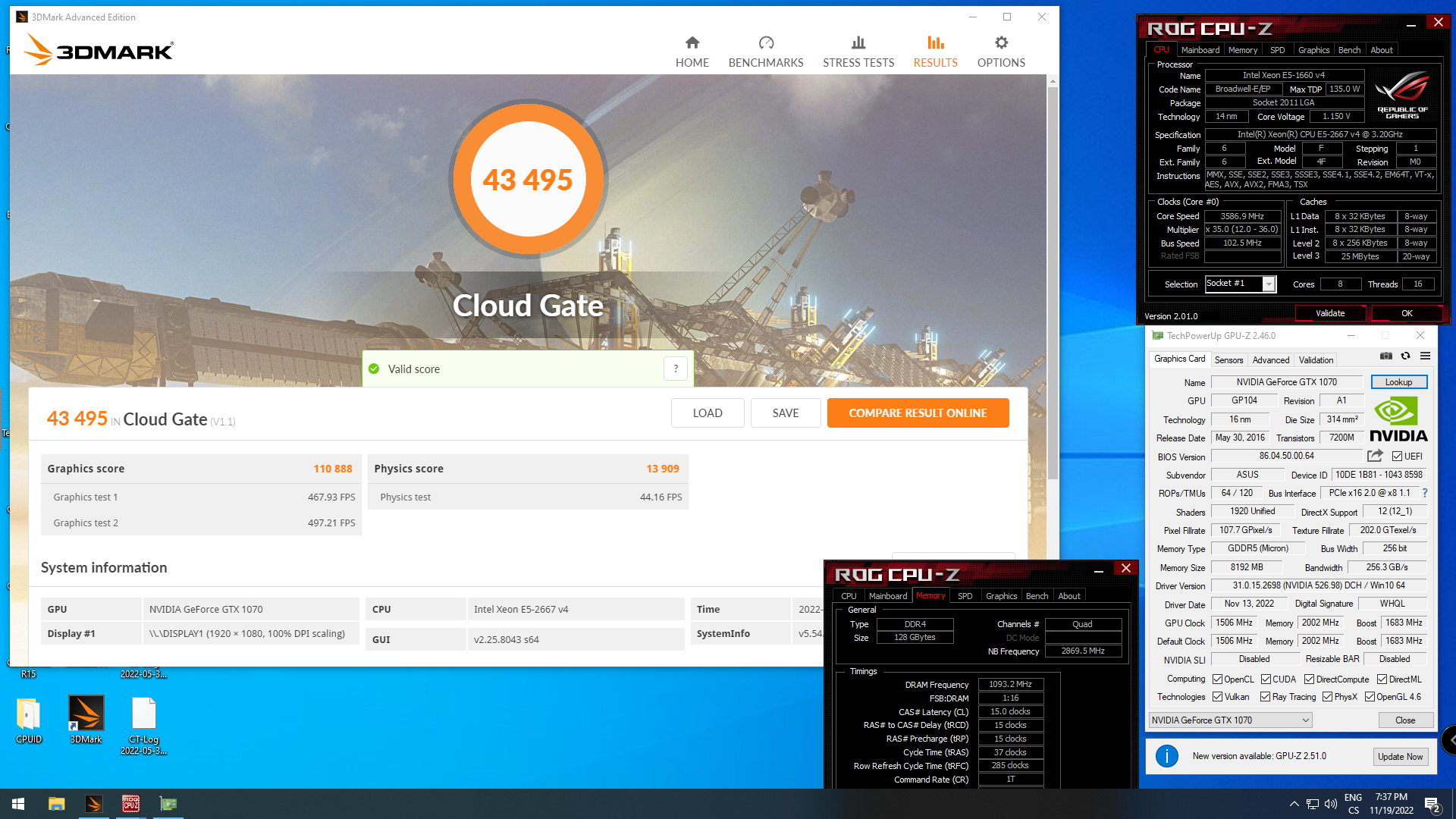The image size is (1456, 819).
Task: Open the STRESS TESTS chart icon
Action: point(858,42)
